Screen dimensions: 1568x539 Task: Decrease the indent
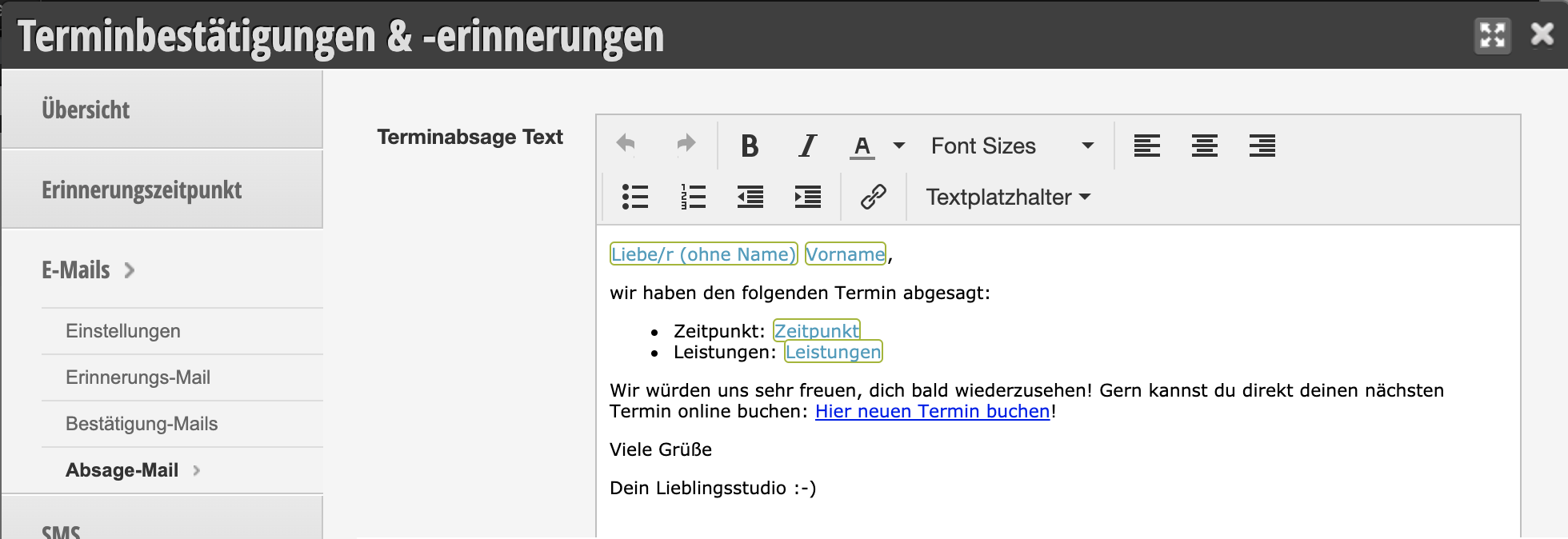pyautogui.click(x=750, y=197)
